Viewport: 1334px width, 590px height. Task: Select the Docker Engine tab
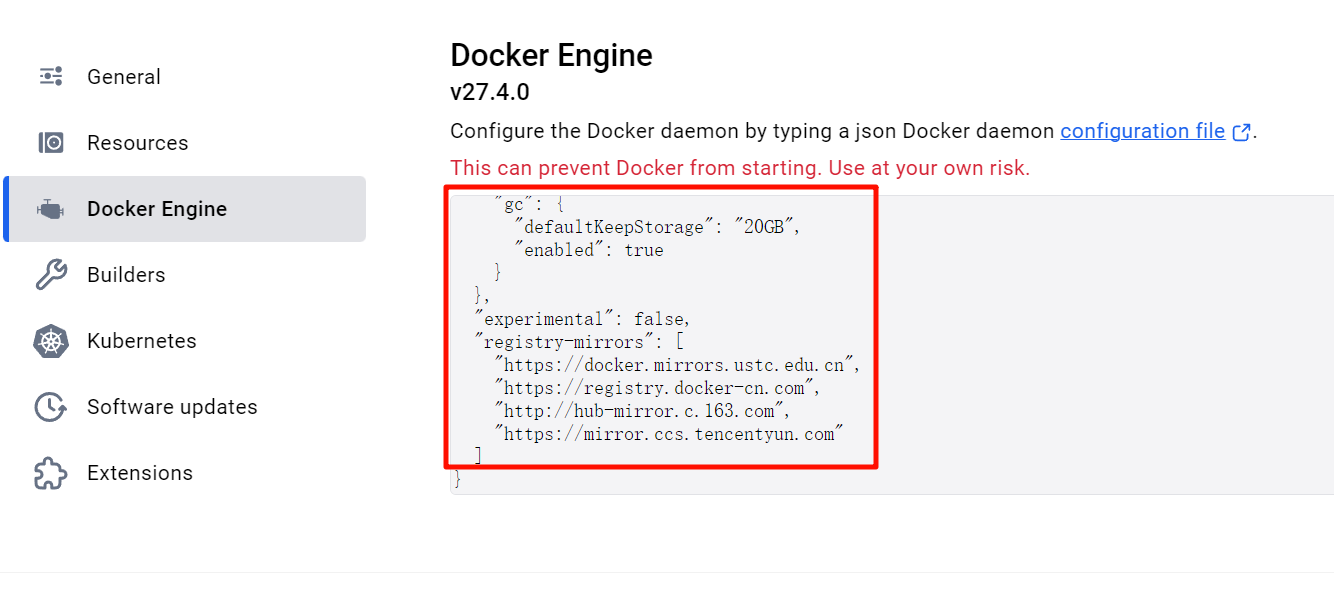pos(184,209)
